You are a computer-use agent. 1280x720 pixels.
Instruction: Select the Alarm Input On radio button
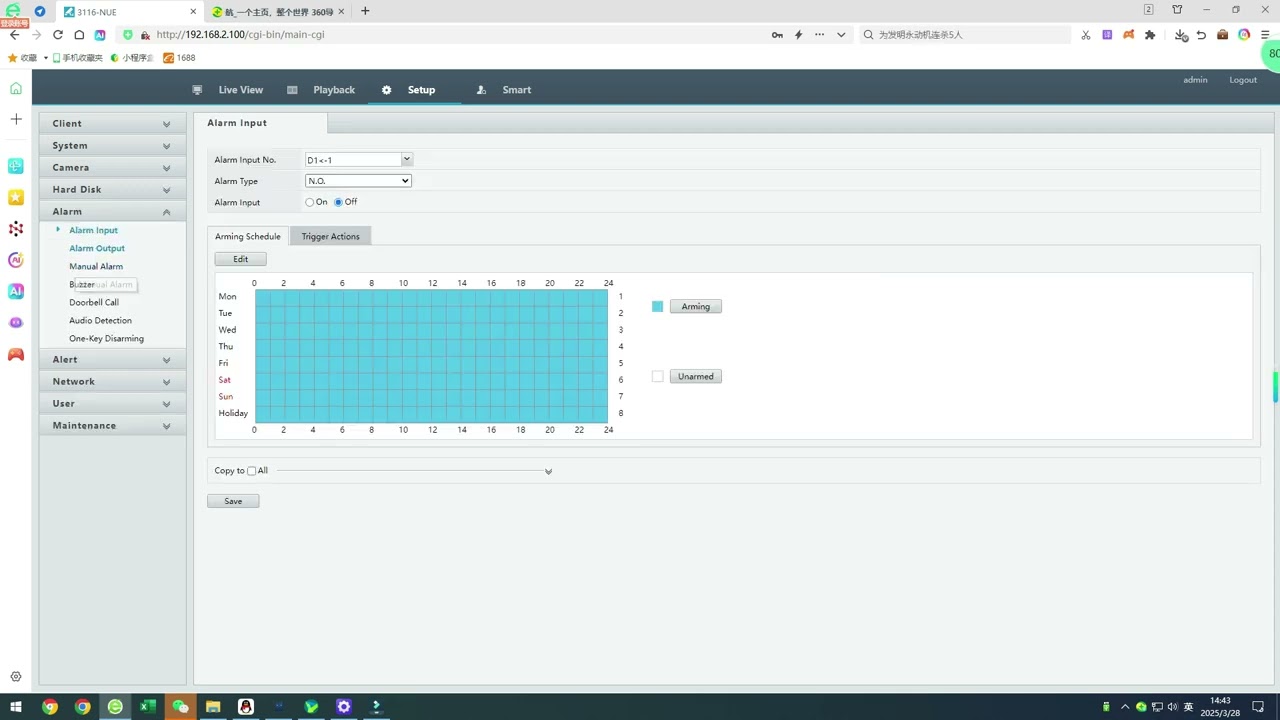(310, 202)
